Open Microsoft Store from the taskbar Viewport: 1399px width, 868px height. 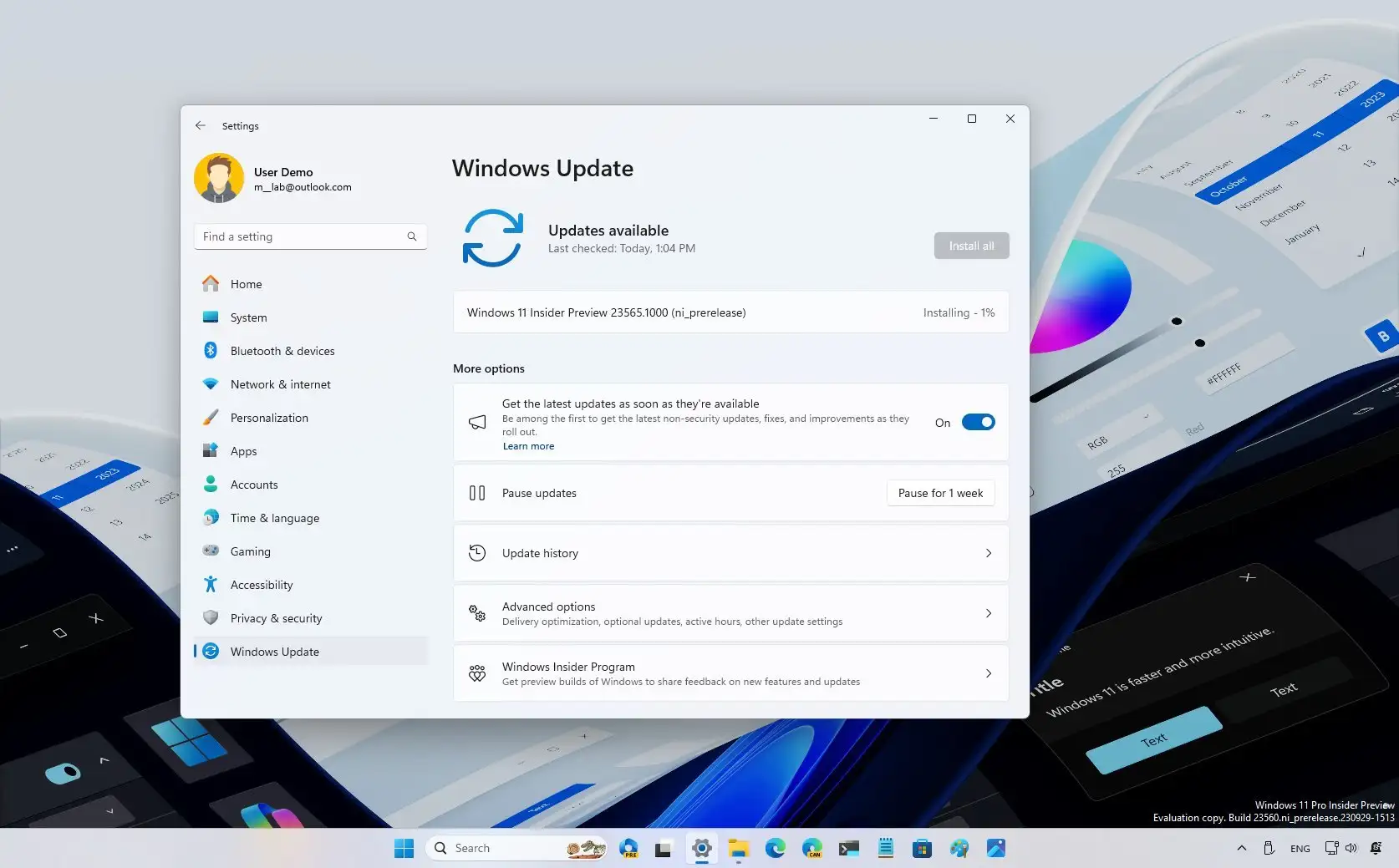[922, 848]
